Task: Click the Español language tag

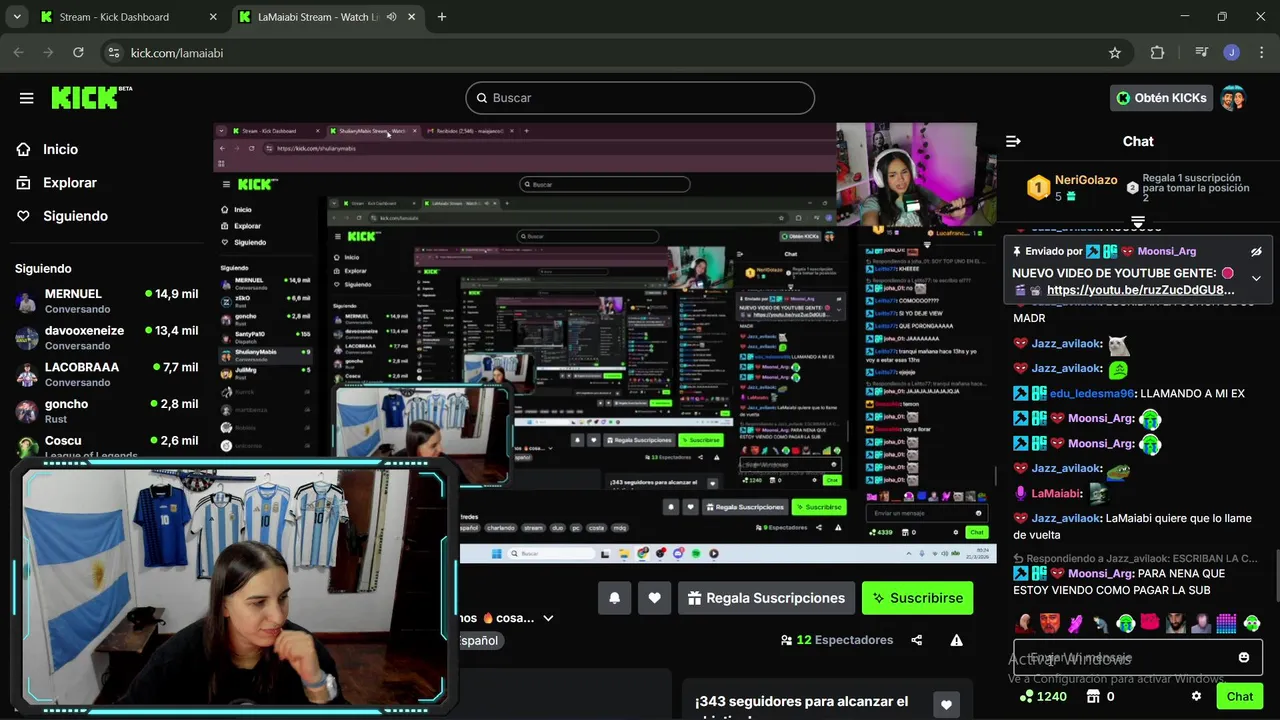Action: pos(479,641)
